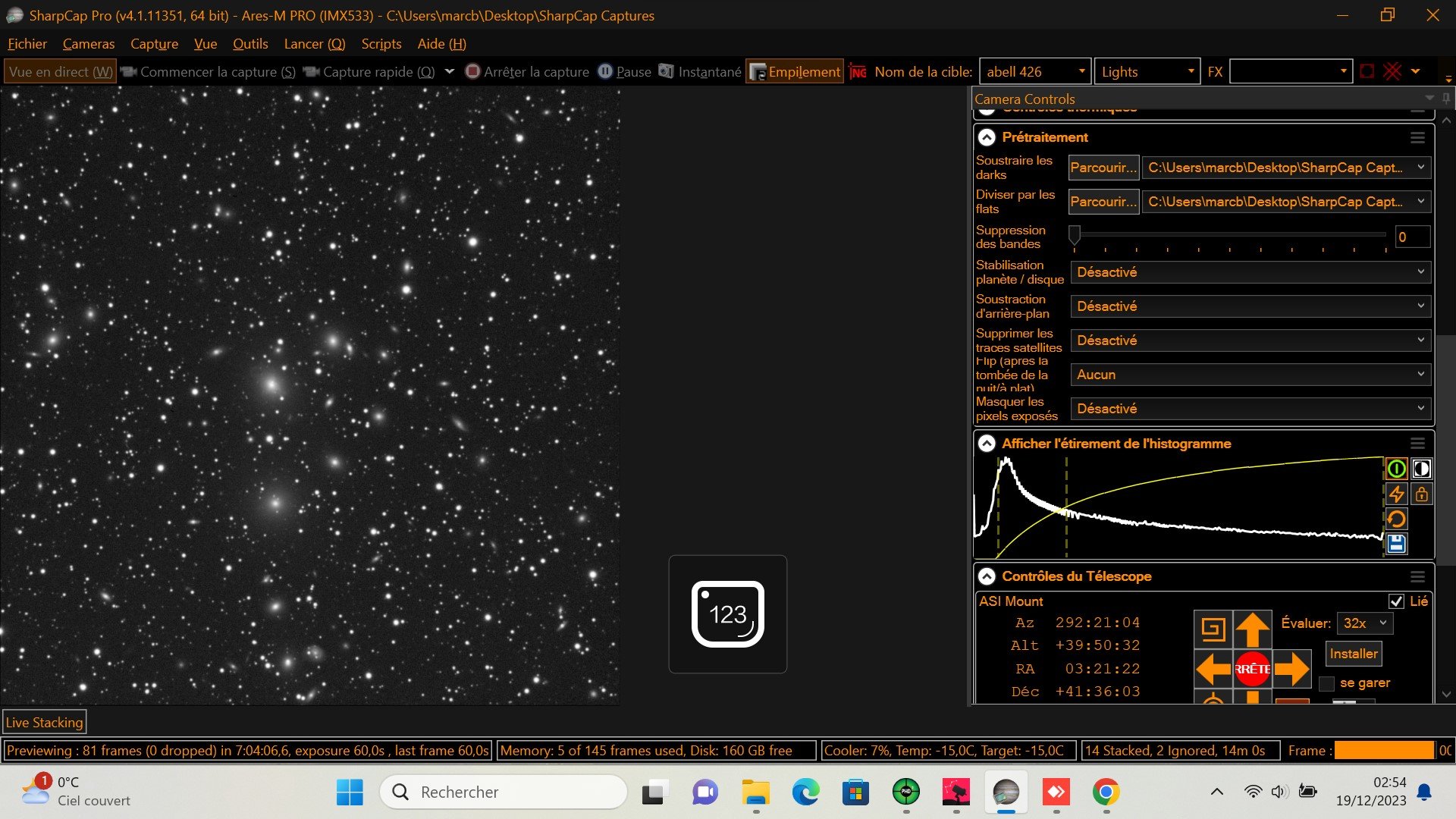Click Commencer la capture
The width and height of the screenshot is (1456, 819).
point(209,72)
